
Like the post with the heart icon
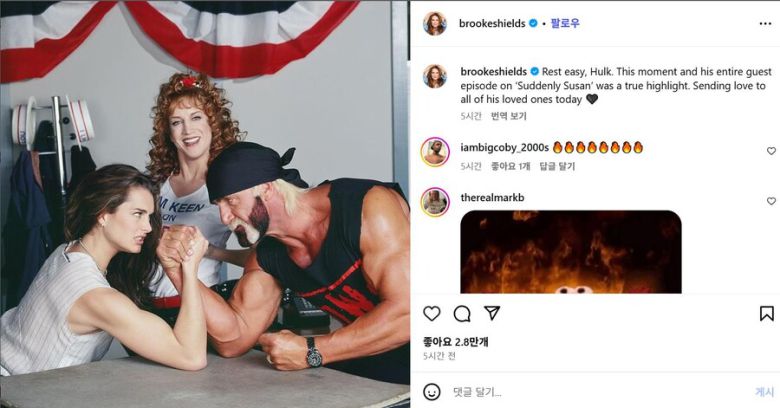click(x=432, y=313)
